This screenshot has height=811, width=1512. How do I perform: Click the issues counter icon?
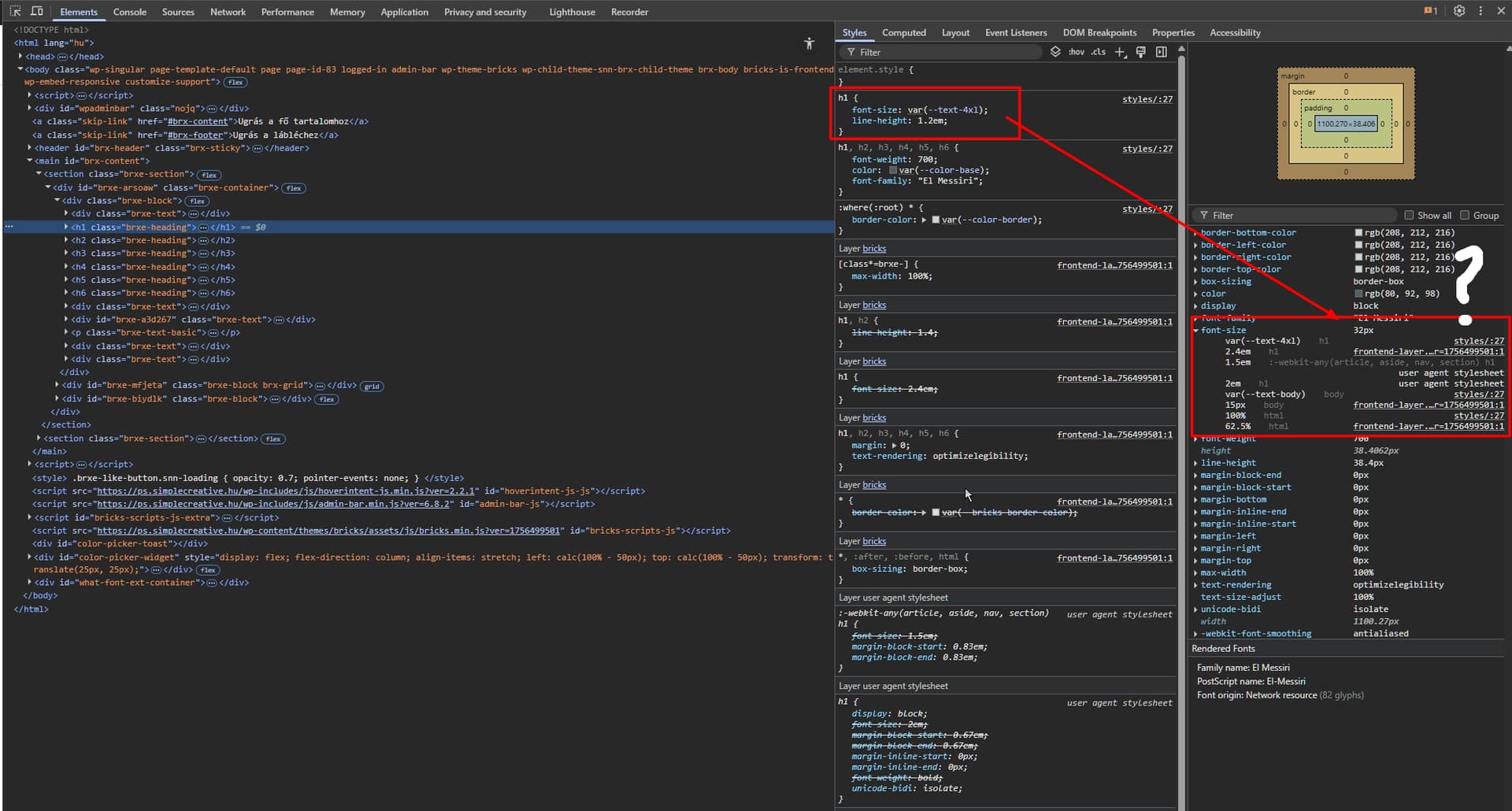(x=1429, y=10)
